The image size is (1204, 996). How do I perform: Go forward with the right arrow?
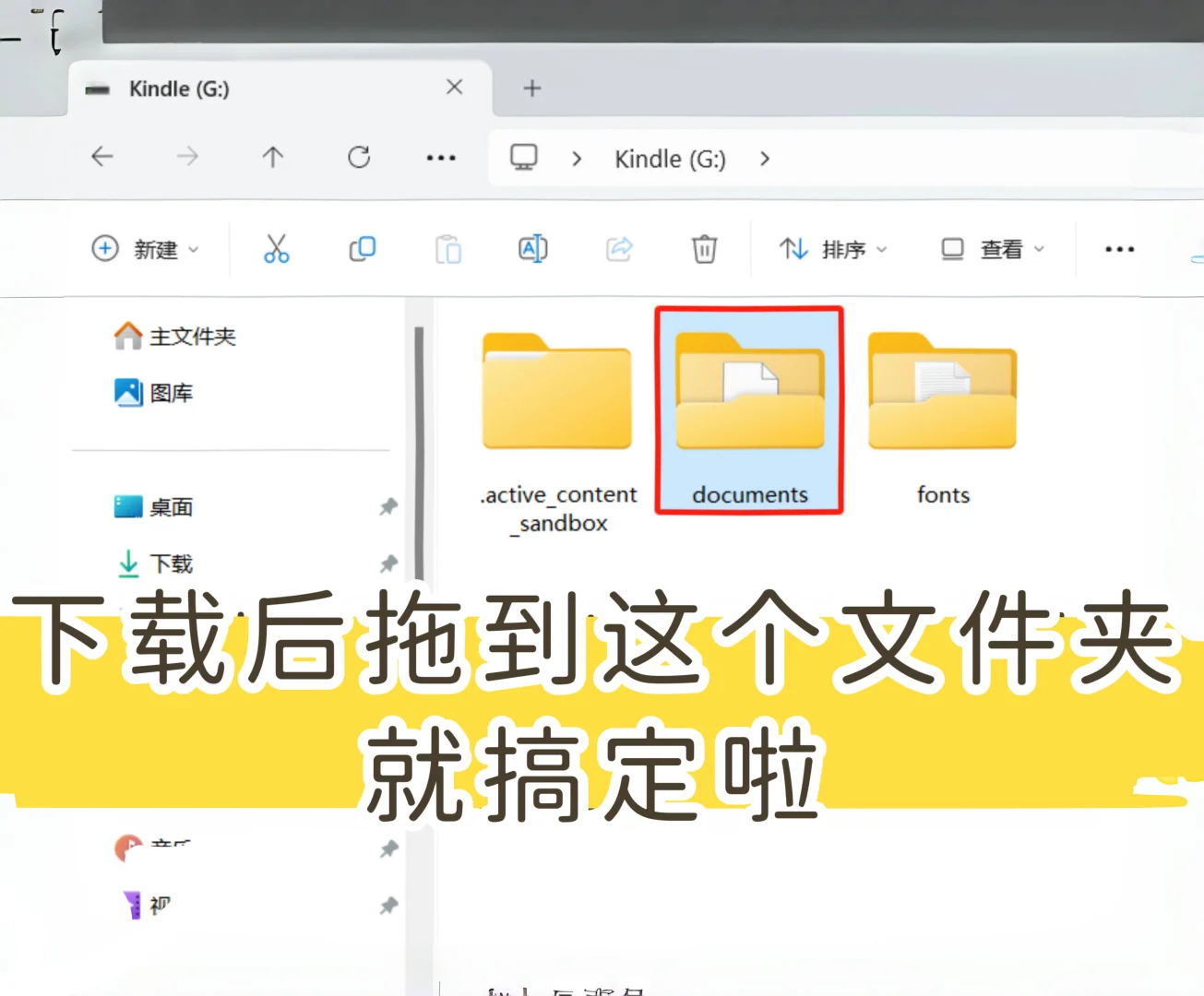pyautogui.click(x=187, y=157)
